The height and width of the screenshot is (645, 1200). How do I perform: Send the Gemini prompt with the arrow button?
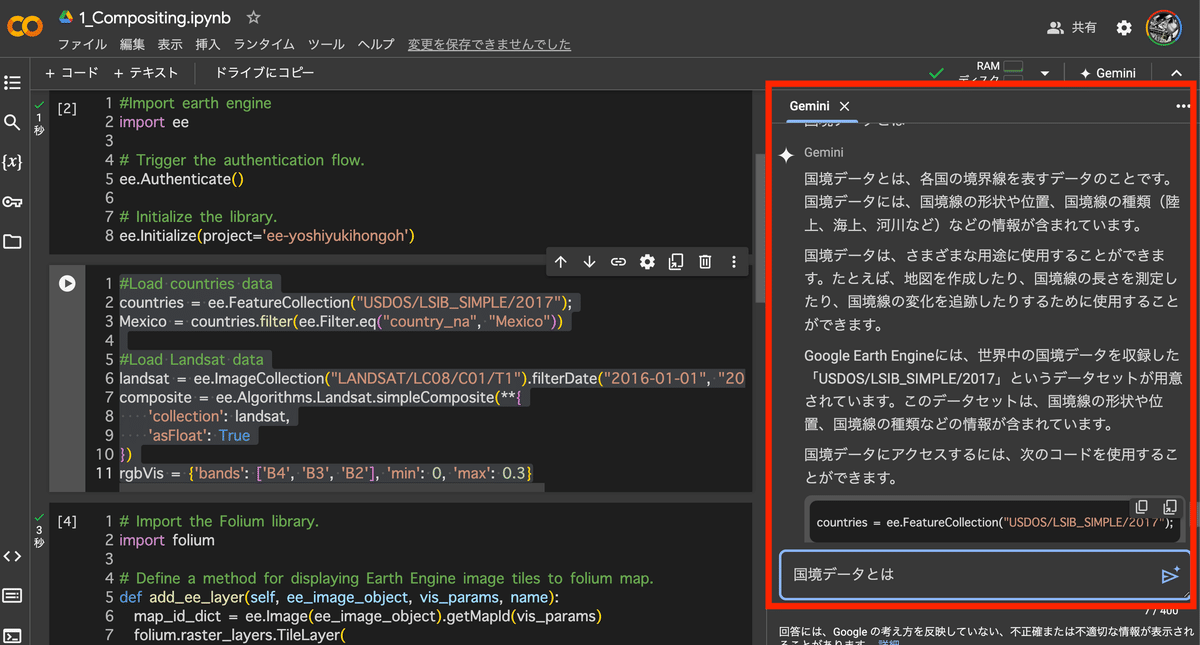click(x=1170, y=576)
